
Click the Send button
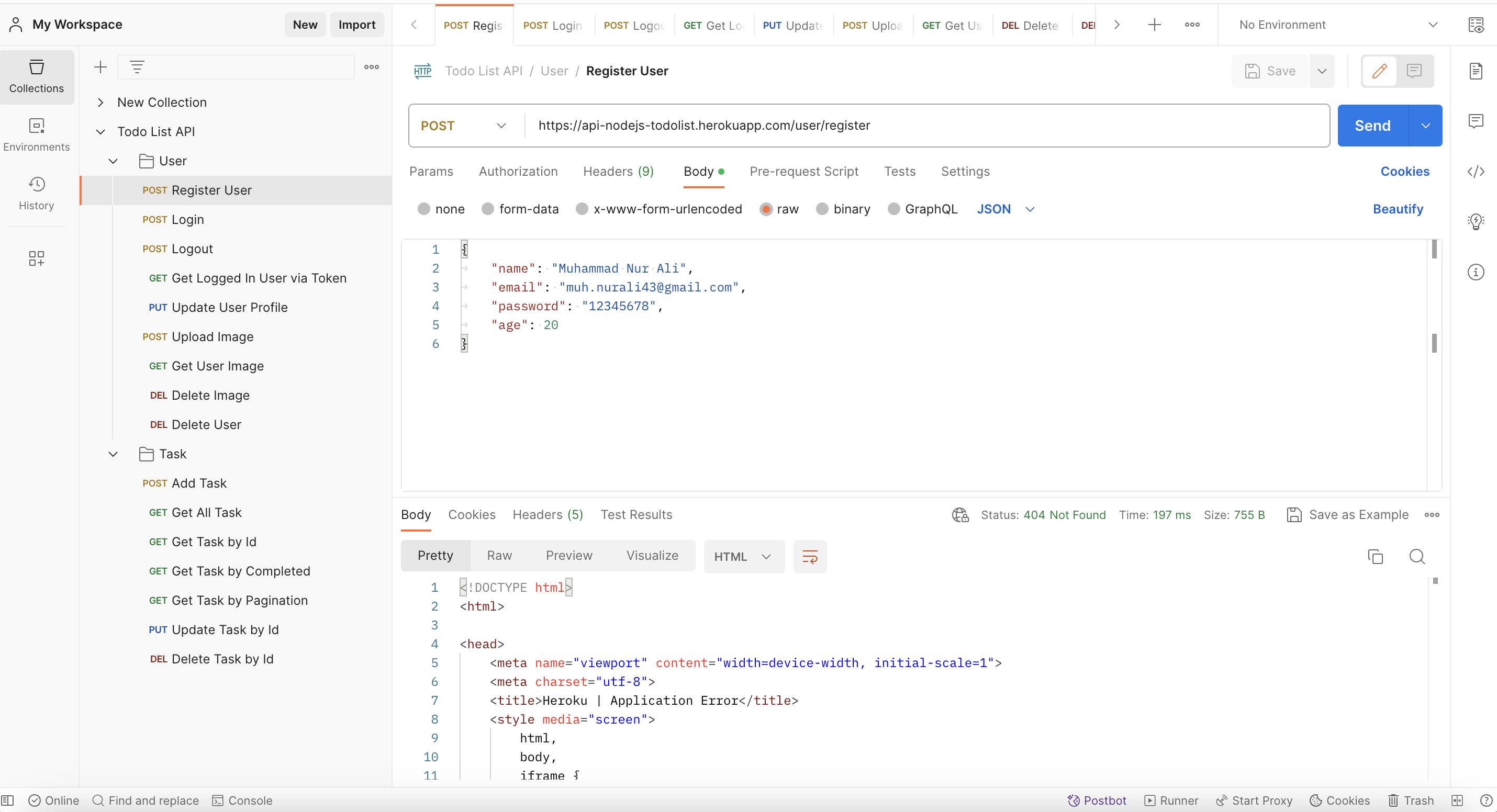pos(1372,125)
